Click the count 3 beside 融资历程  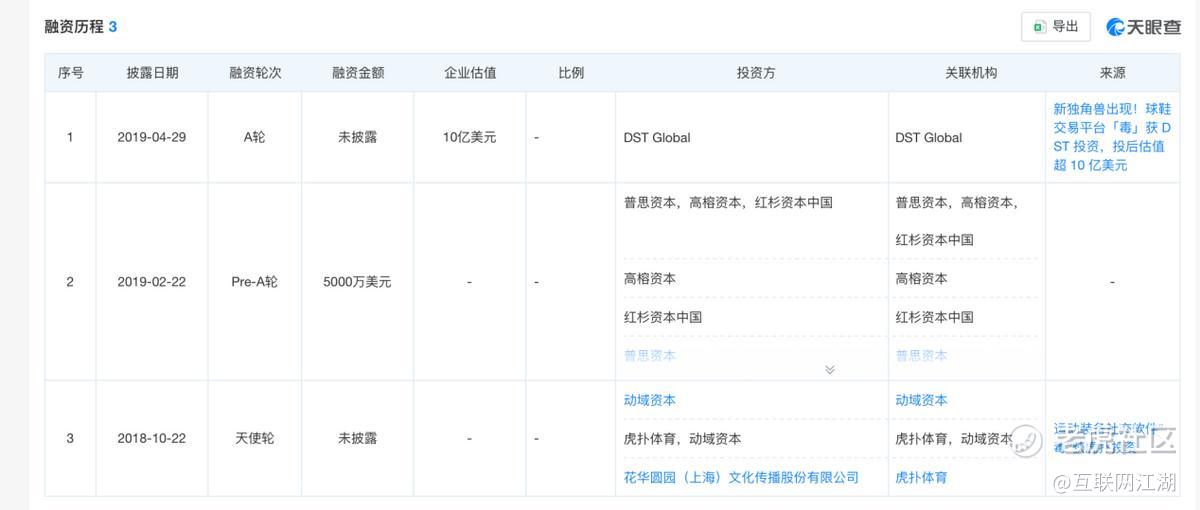pos(113,27)
